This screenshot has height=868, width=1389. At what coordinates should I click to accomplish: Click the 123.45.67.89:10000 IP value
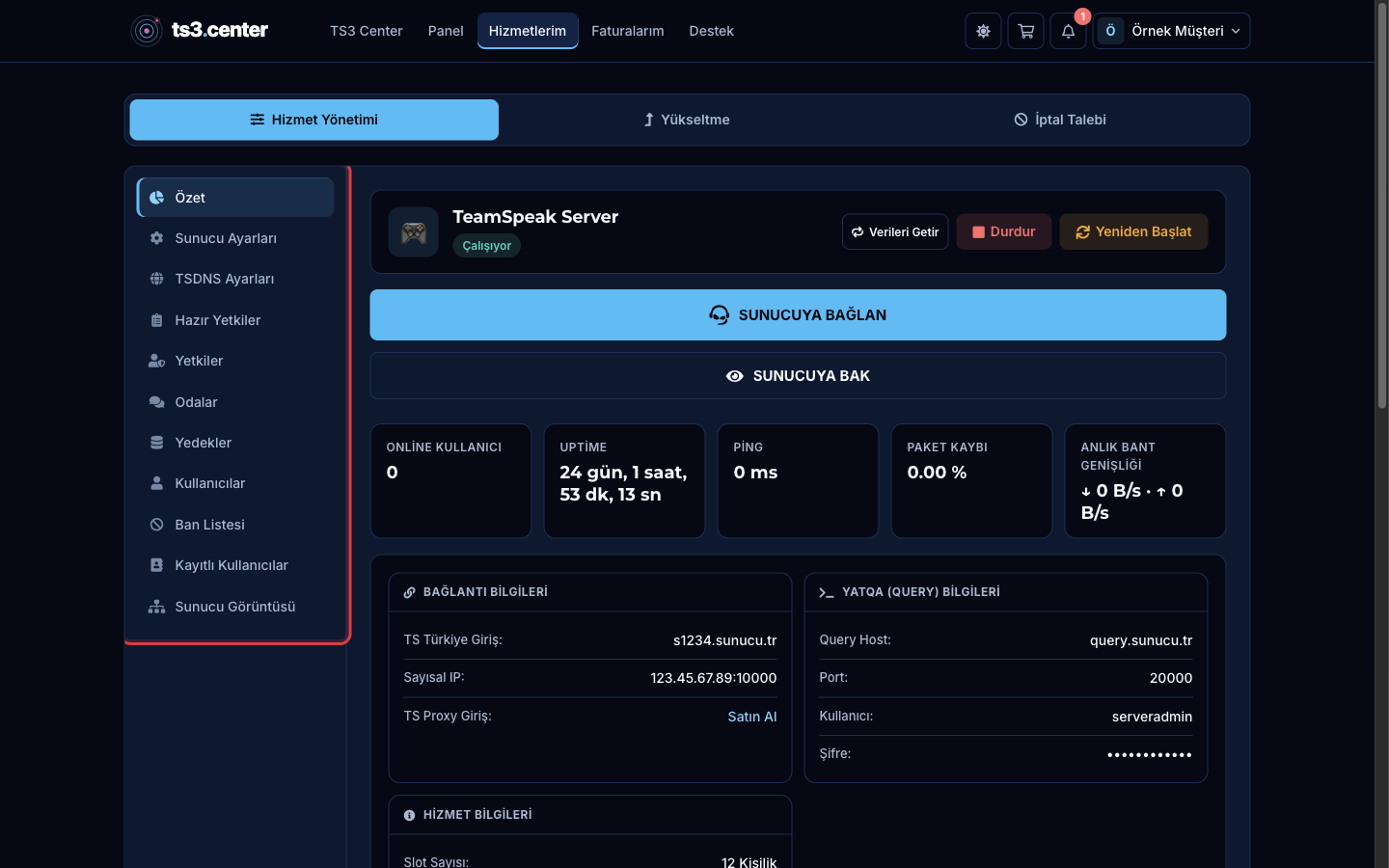click(x=714, y=678)
